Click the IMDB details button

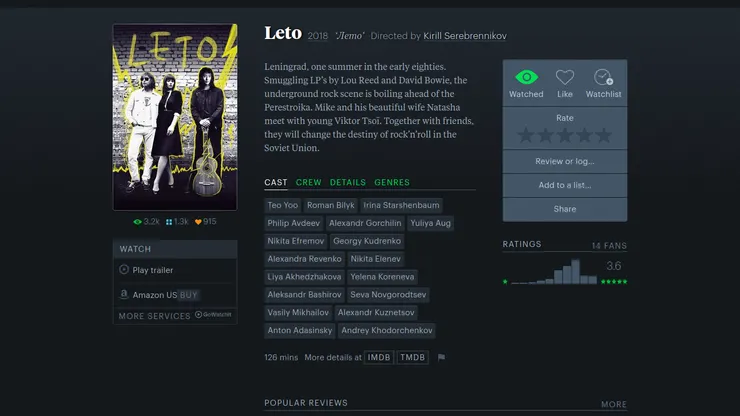tap(379, 357)
